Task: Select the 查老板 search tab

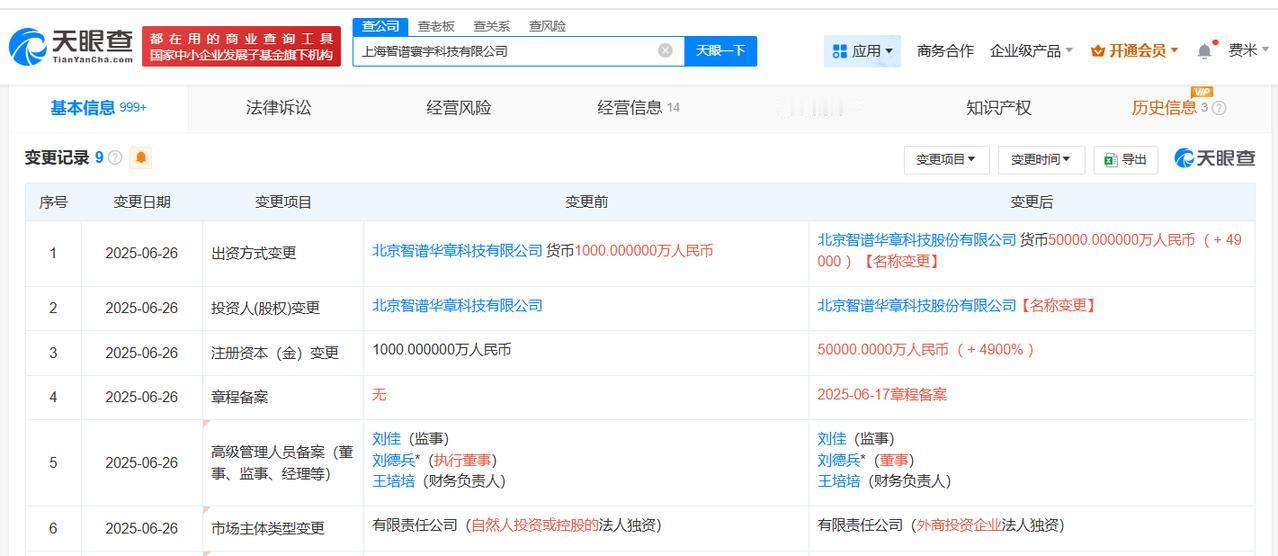Action: [x=435, y=26]
